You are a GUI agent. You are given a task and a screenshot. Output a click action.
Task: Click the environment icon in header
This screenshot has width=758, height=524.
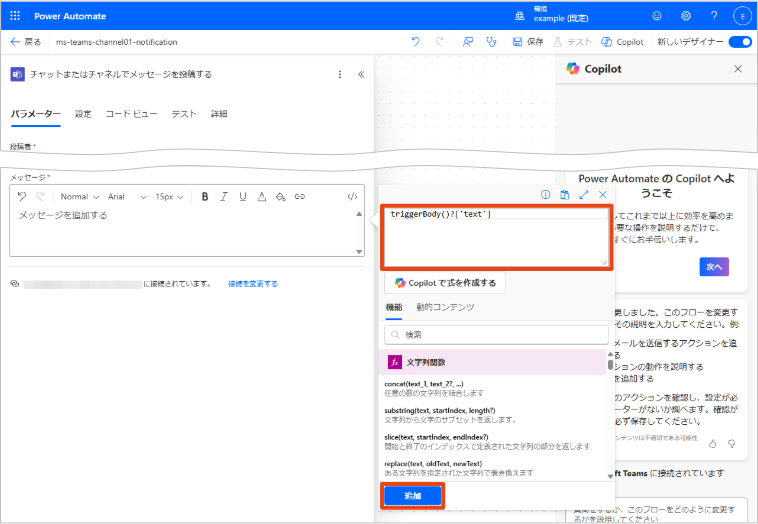pyautogui.click(x=520, y=16)
